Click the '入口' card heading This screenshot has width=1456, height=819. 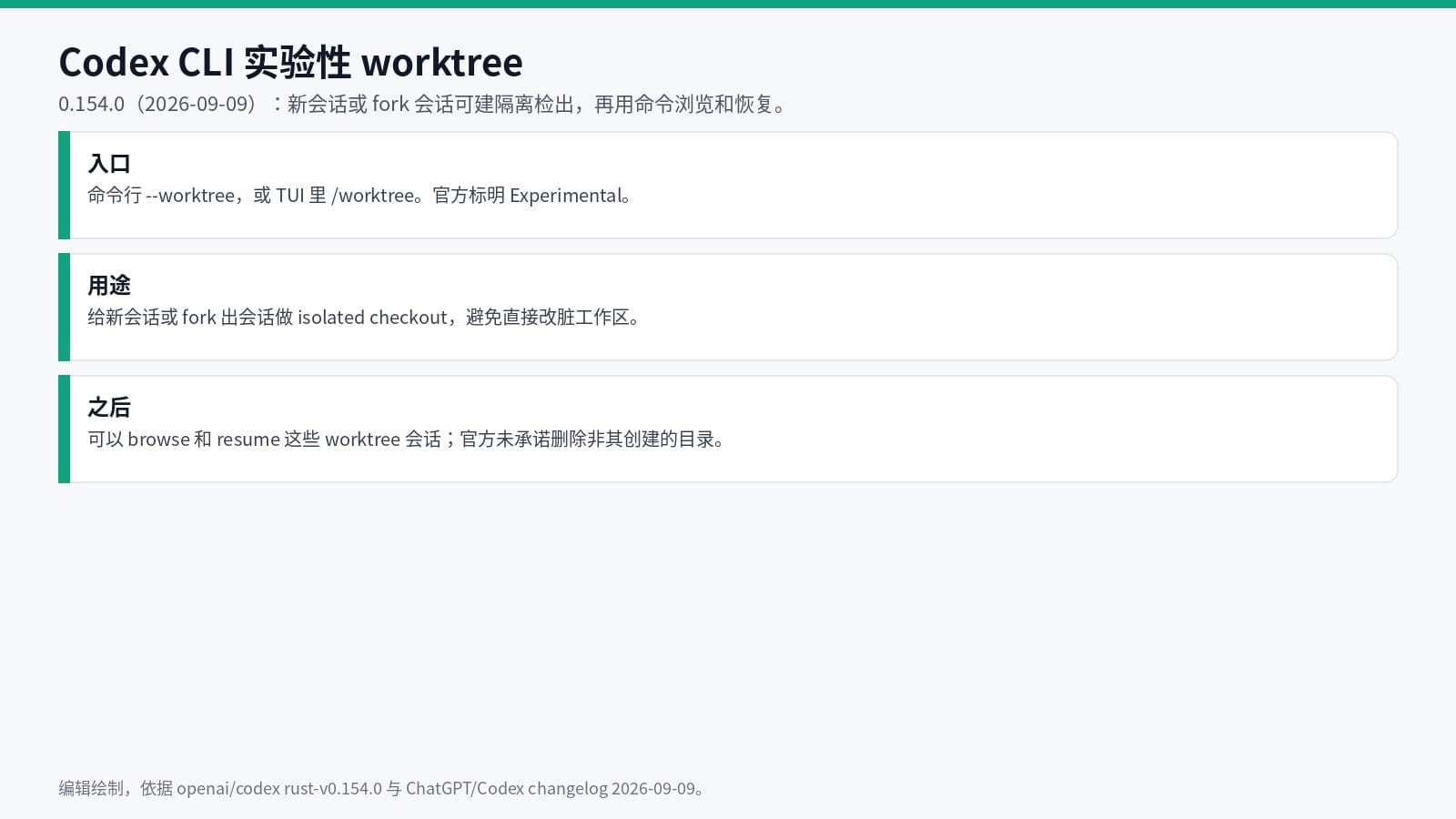109,164
